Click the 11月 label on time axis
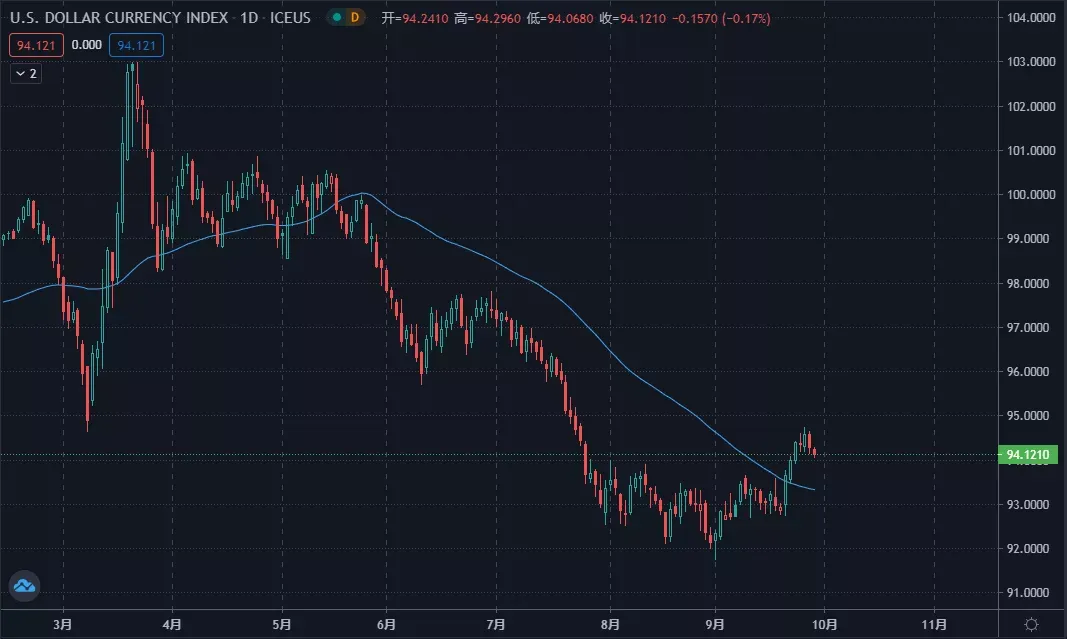1067x639 pixels. 934,624
